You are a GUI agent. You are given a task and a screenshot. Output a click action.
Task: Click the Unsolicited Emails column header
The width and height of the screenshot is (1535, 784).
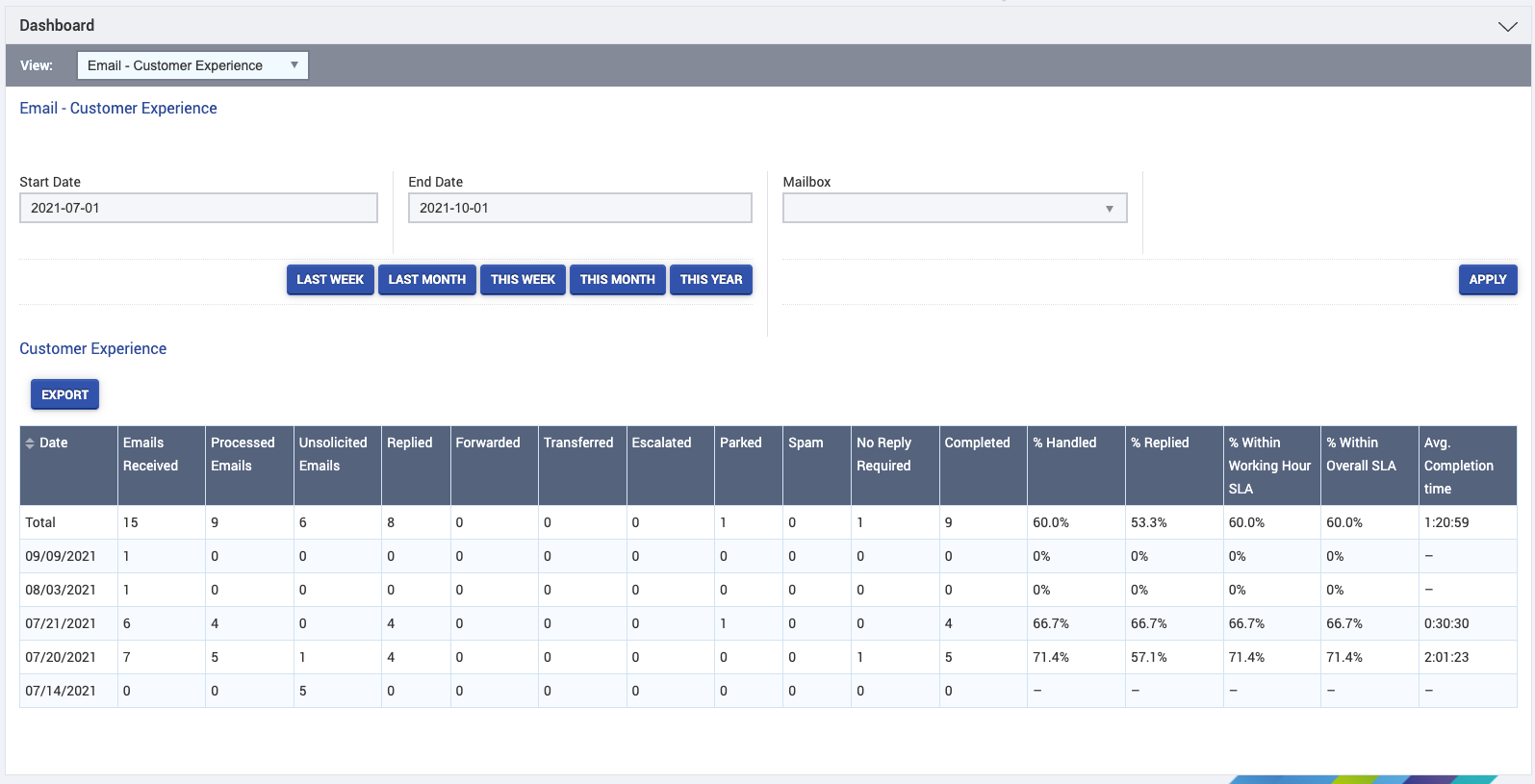pos(333,454)
